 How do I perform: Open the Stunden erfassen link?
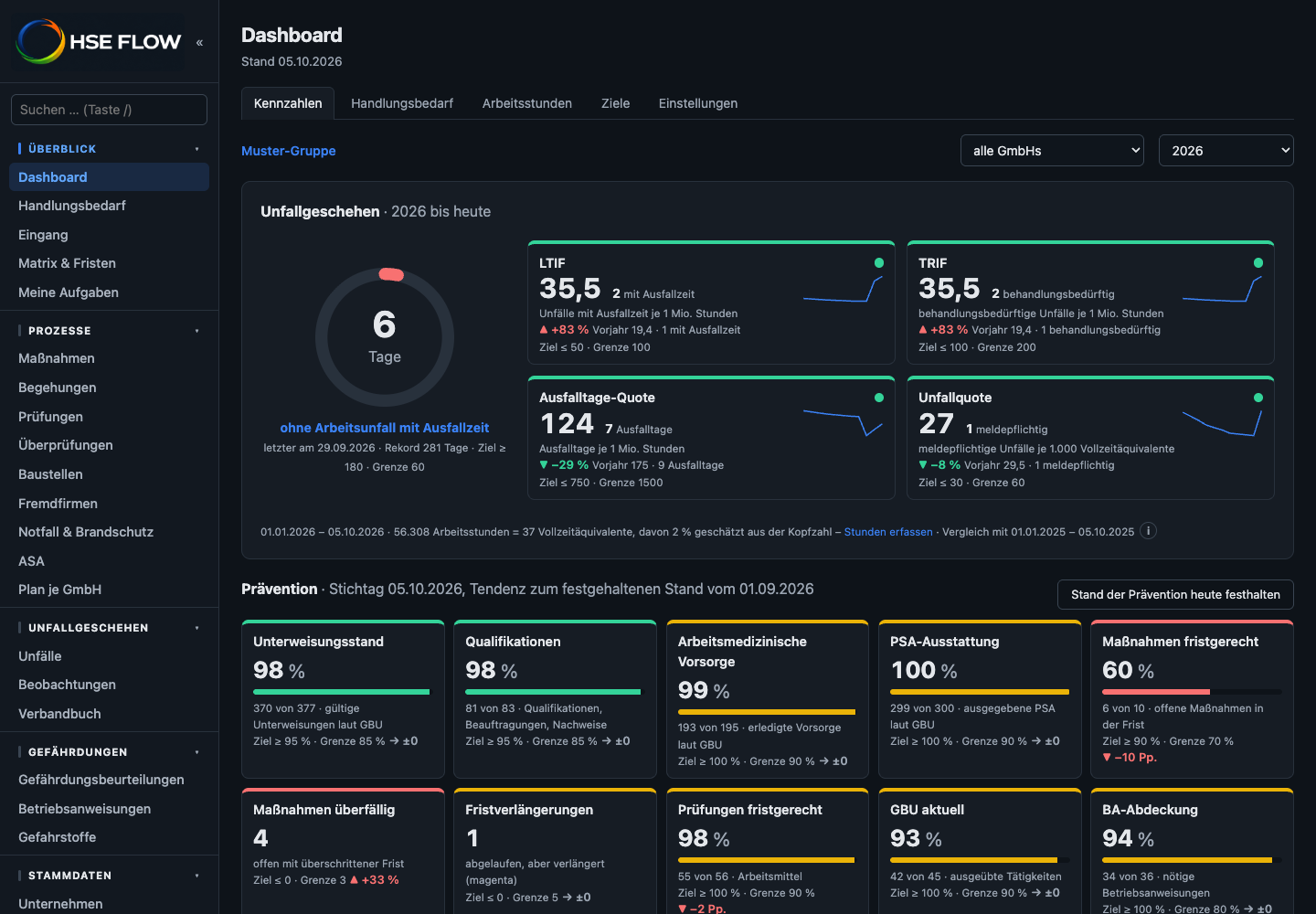click(x=888, y=532)
